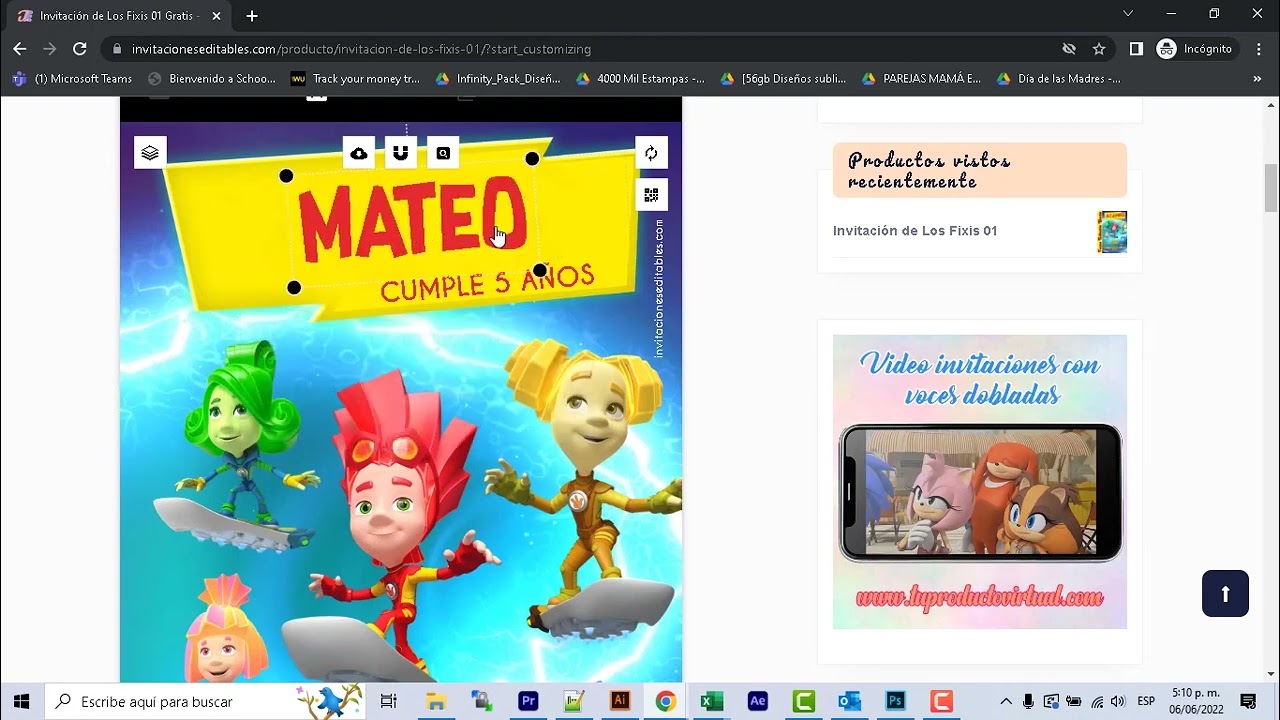Toggle the magnet snap icon
The height and width of the screenshot is (720, 1280).
(x=401, y=153)
